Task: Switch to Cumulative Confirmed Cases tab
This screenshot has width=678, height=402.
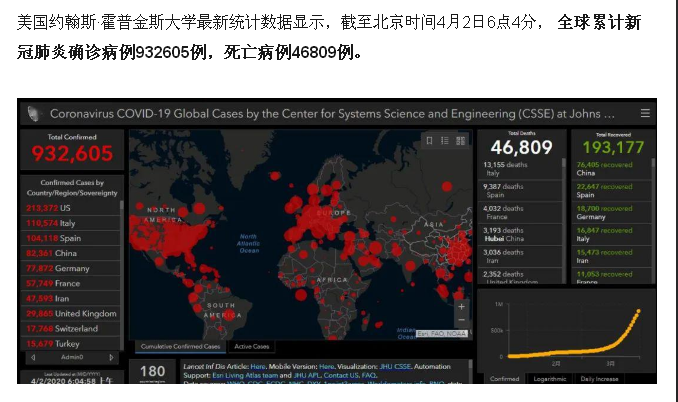Action: coord(180,346)
